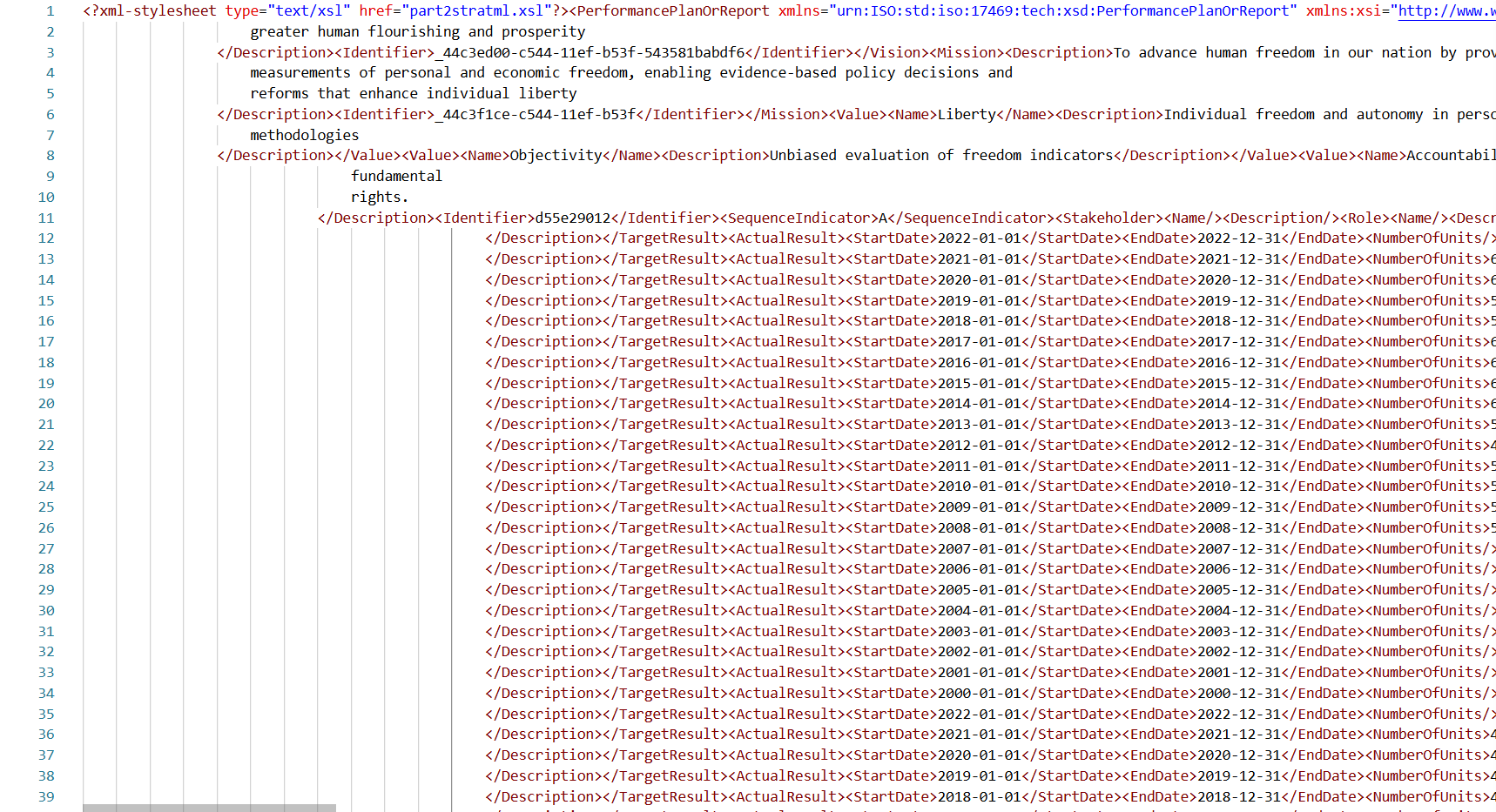Select line number 1 in gutter

click(51, 11)
